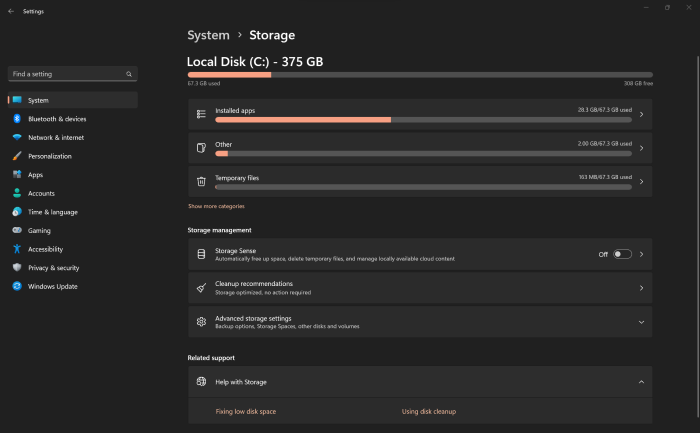The height and width of the screenshot is (433, 700).
Task: Open the Using disk cleanup link
Action: coord(429,411)
